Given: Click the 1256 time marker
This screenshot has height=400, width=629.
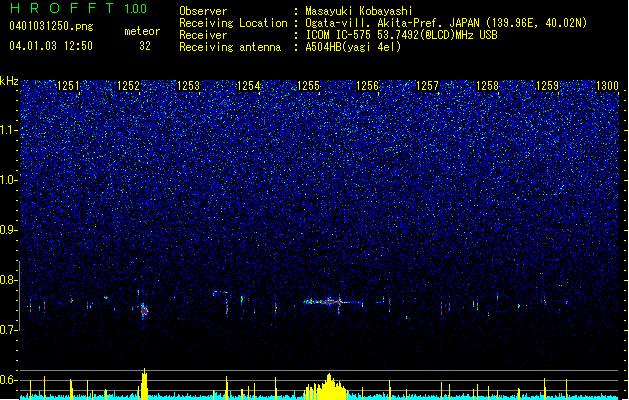Looking at the screenshot, I should coord(367,86).
